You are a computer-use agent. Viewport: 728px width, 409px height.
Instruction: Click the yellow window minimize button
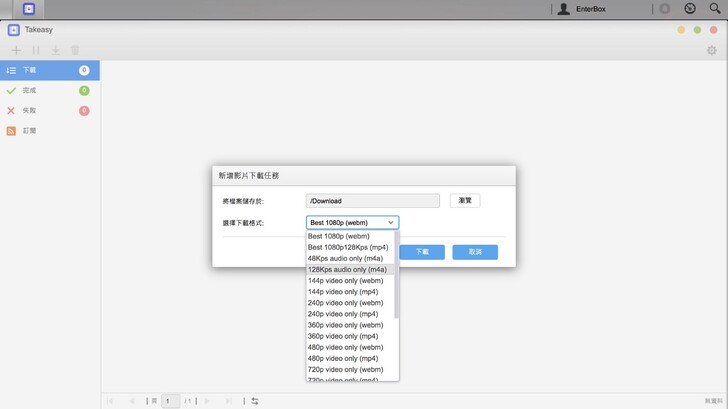681,30
